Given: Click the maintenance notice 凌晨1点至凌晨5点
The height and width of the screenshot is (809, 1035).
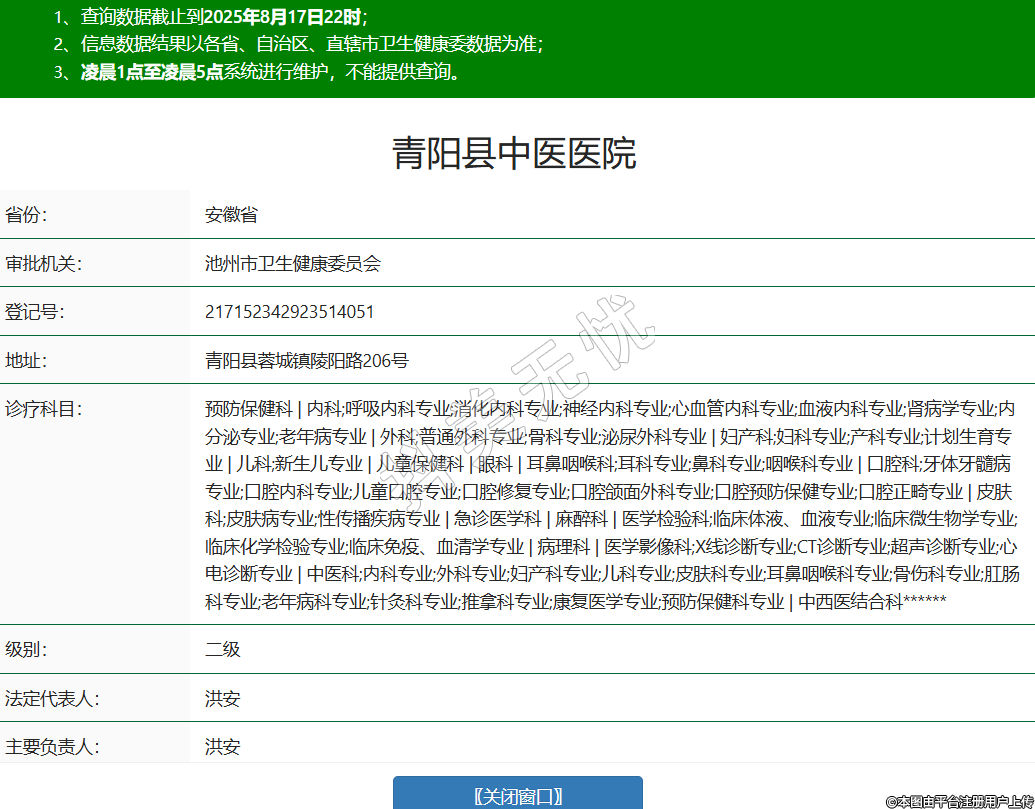Looking at the screenshot, I should tap(152, 72).
